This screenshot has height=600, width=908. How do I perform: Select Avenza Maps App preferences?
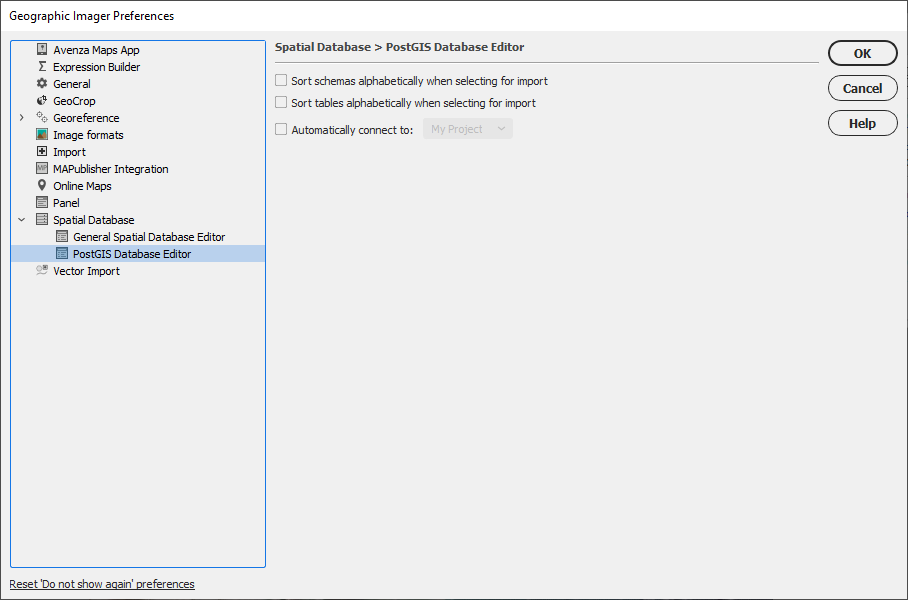tap(96, 50)
